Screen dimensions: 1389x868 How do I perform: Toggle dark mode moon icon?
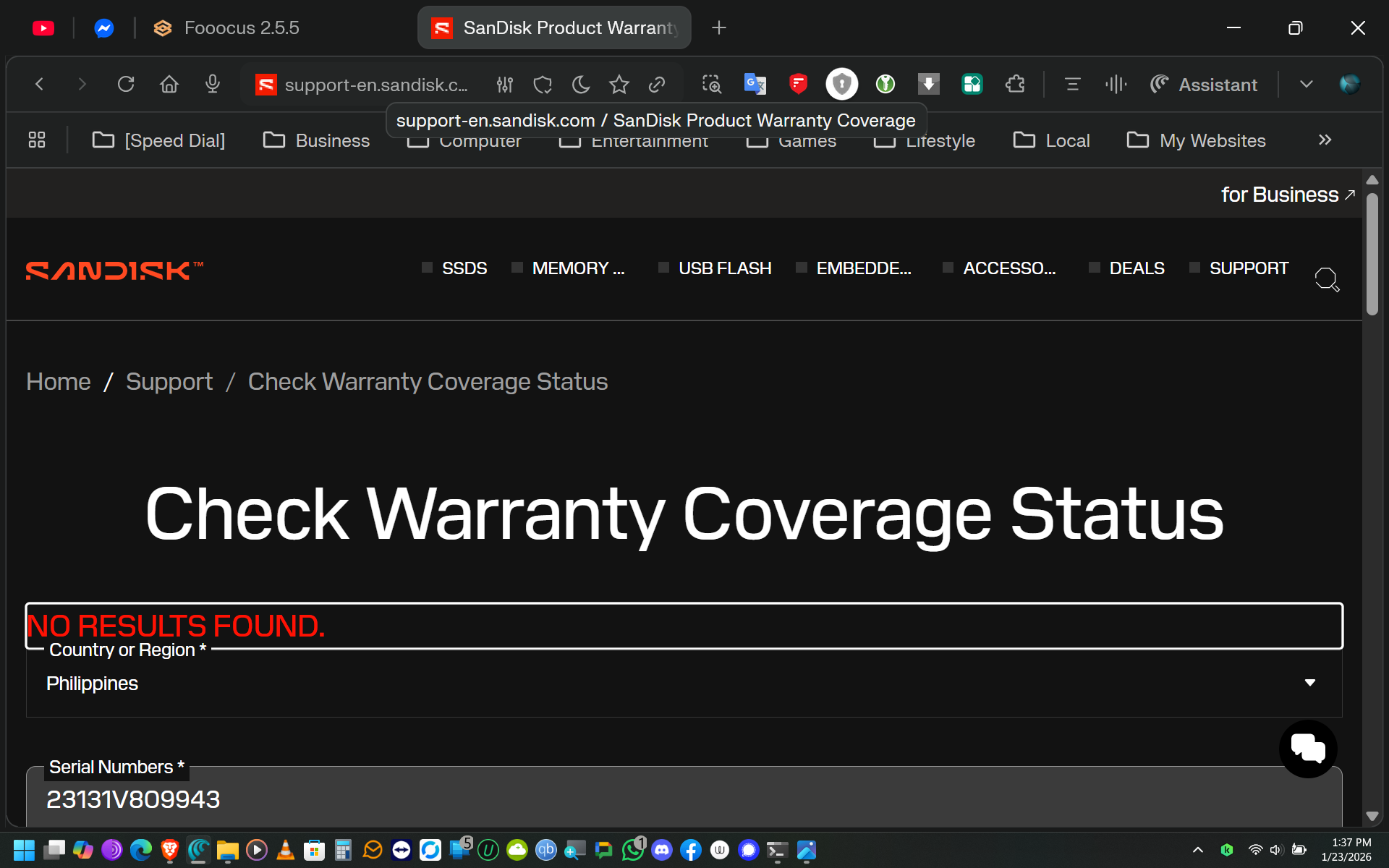[581, 85]
